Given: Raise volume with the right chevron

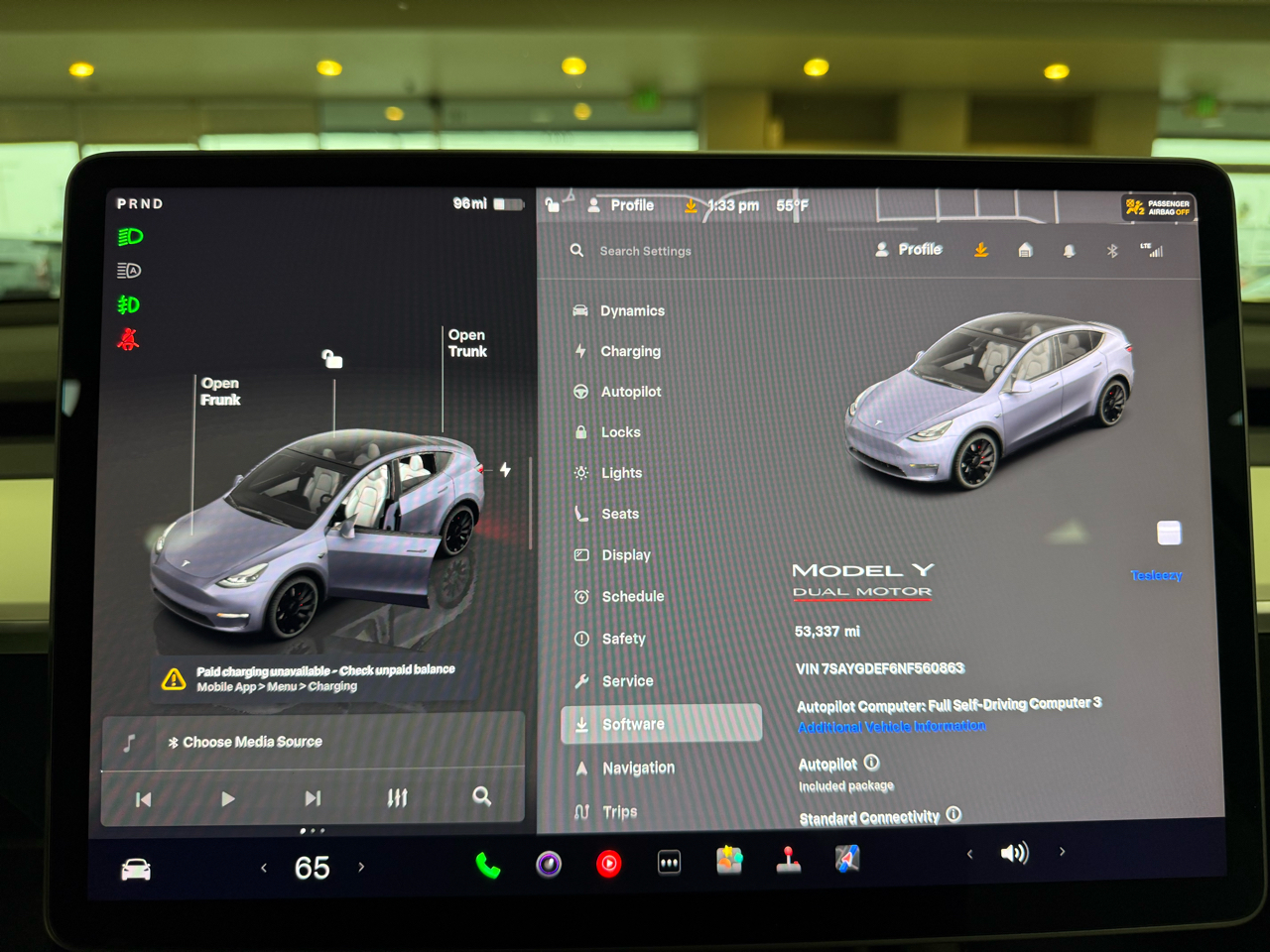Looking at the screenshot, I should tap(1062, 852).
